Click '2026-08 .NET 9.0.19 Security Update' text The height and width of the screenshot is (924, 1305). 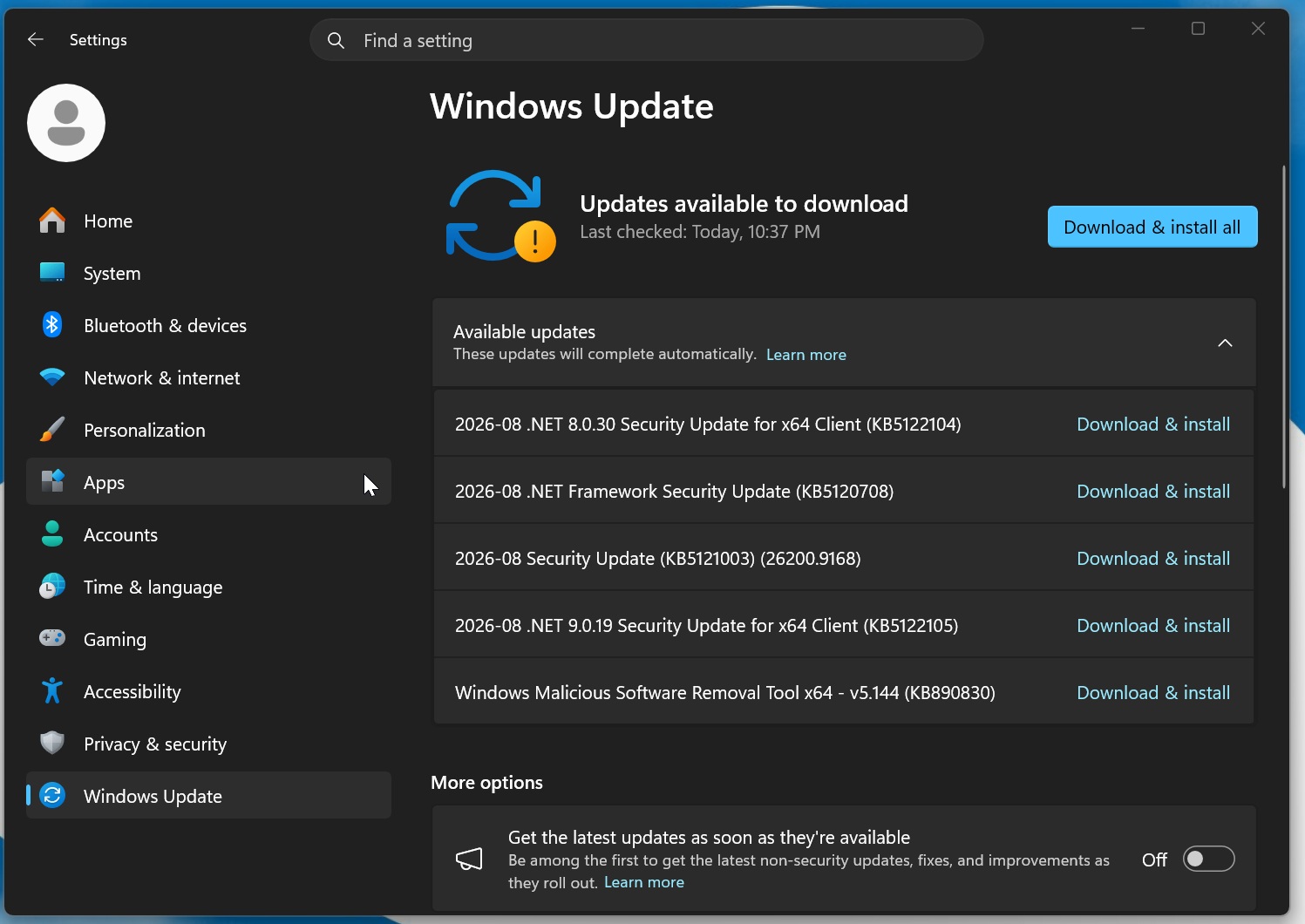pos(706,626)
